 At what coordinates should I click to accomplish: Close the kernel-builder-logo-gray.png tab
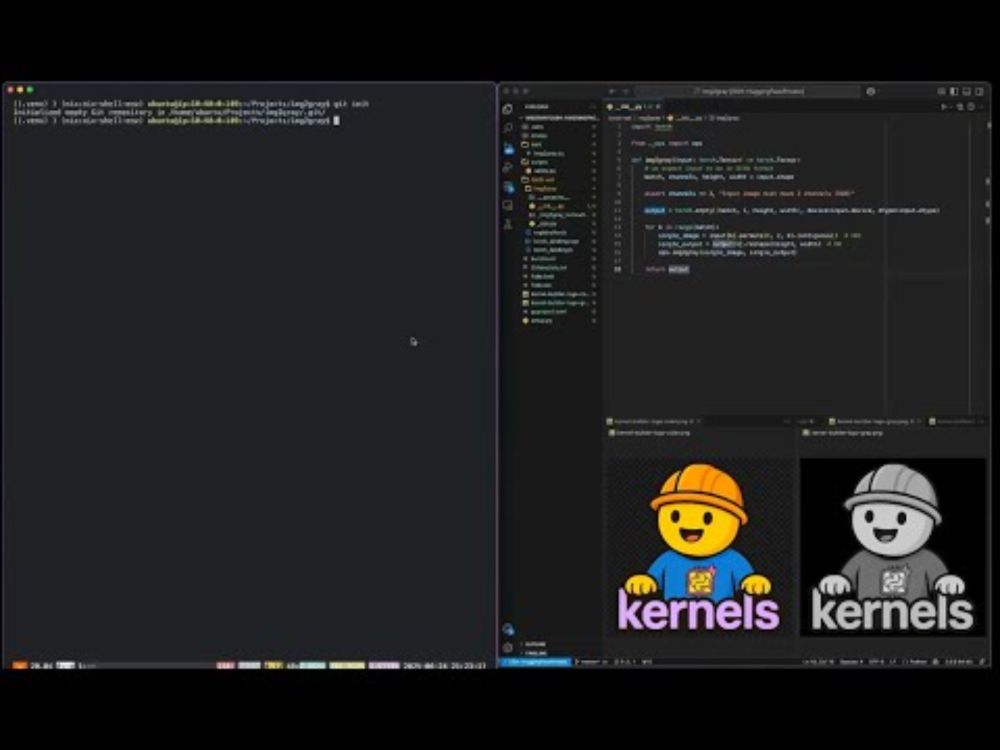(920, 422)
